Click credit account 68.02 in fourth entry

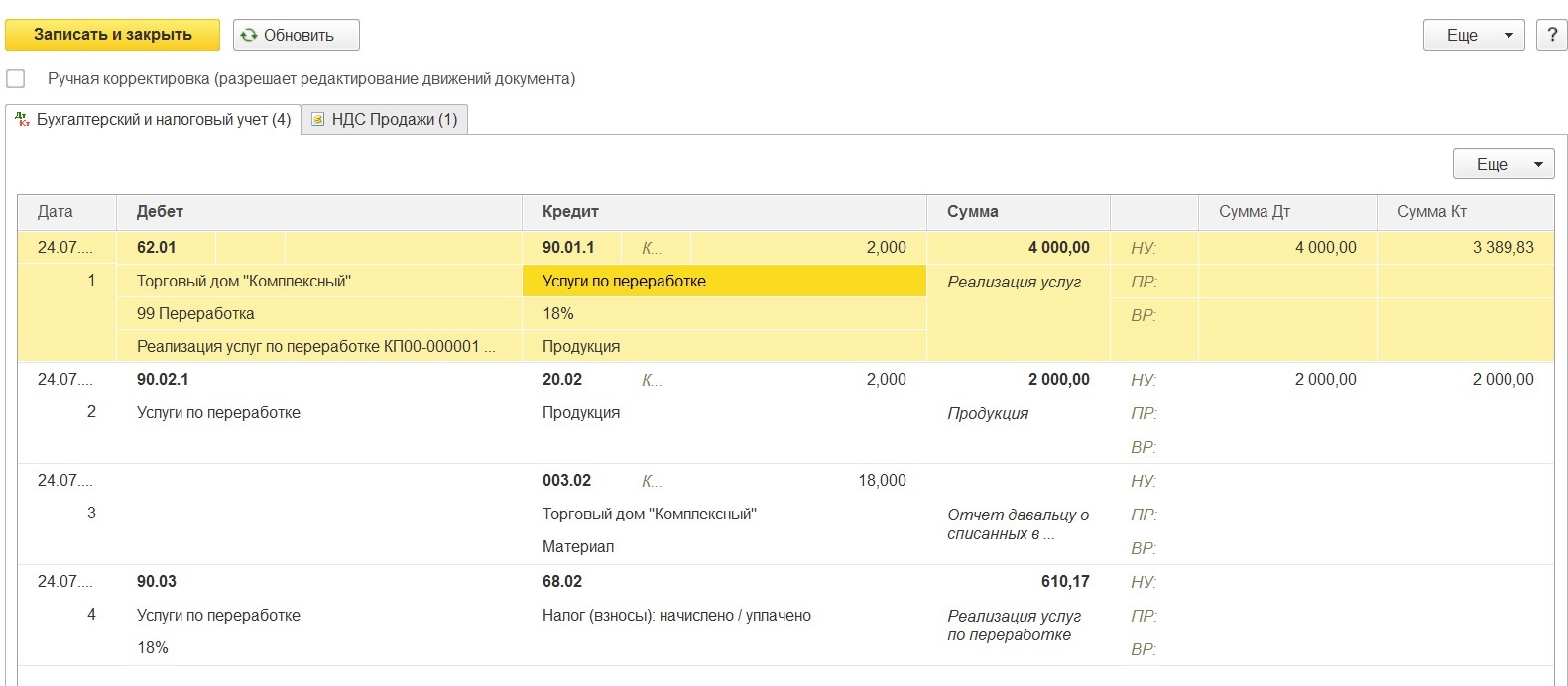(x=562, y=581)
